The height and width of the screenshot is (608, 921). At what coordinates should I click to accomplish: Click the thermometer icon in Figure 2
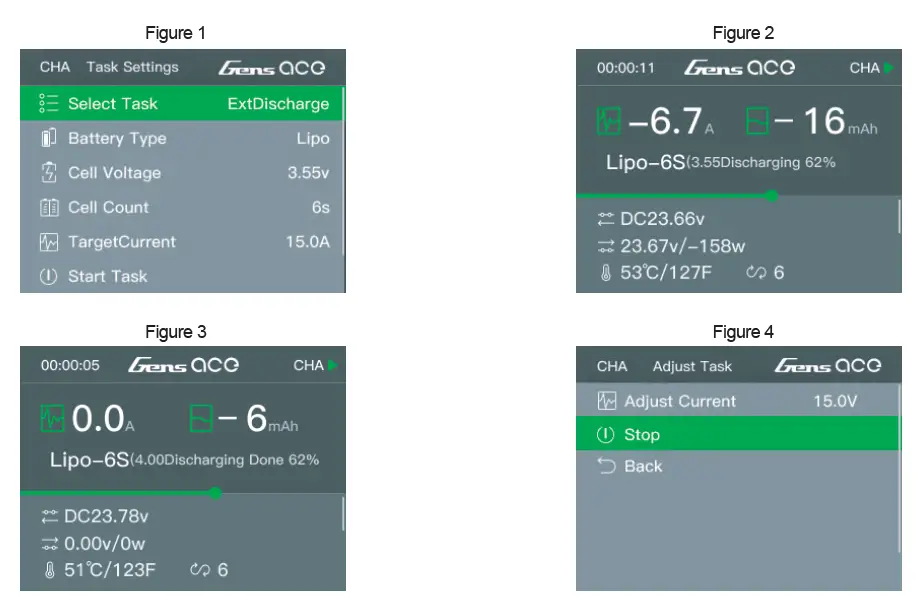tap(605, 272)
